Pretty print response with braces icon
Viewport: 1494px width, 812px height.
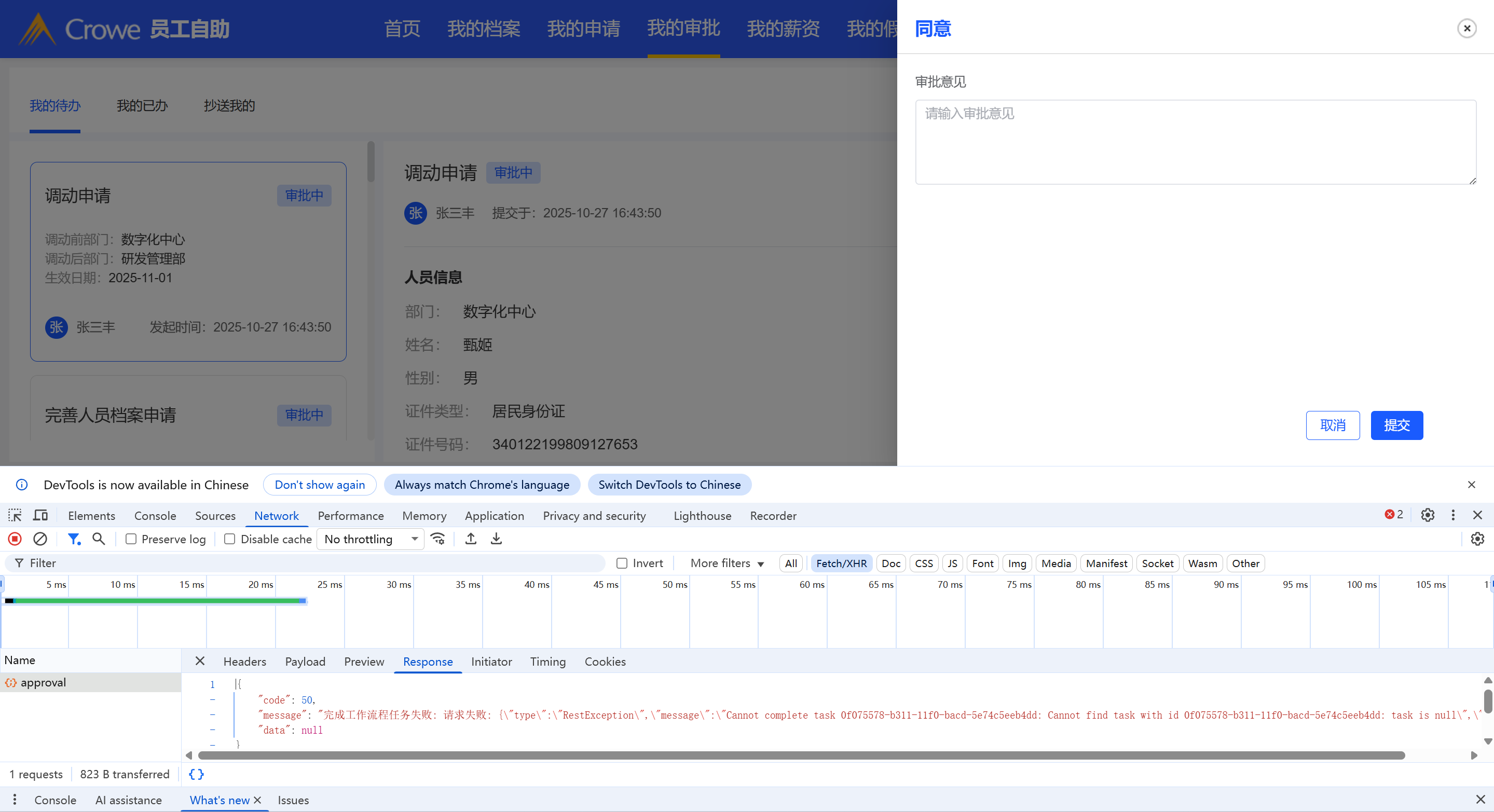pyautogui.click(x=197, y=774)
